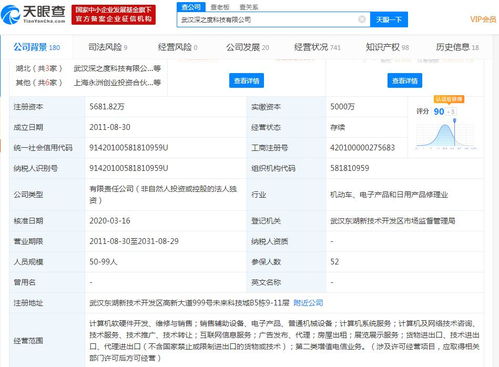
Task: Click the 曾用名 label cell
Action: click(x=47, y=282)
